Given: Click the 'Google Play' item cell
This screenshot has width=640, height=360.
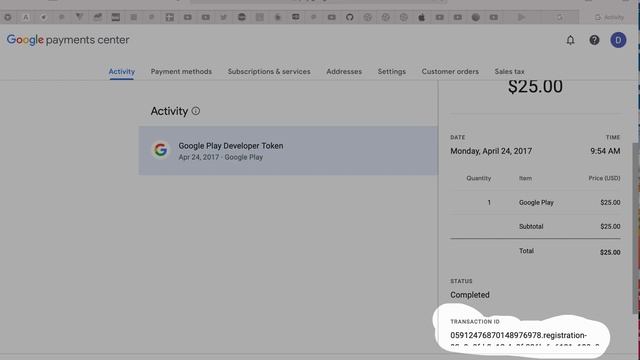Looking at the screenshot, I should tap(536, 202).
